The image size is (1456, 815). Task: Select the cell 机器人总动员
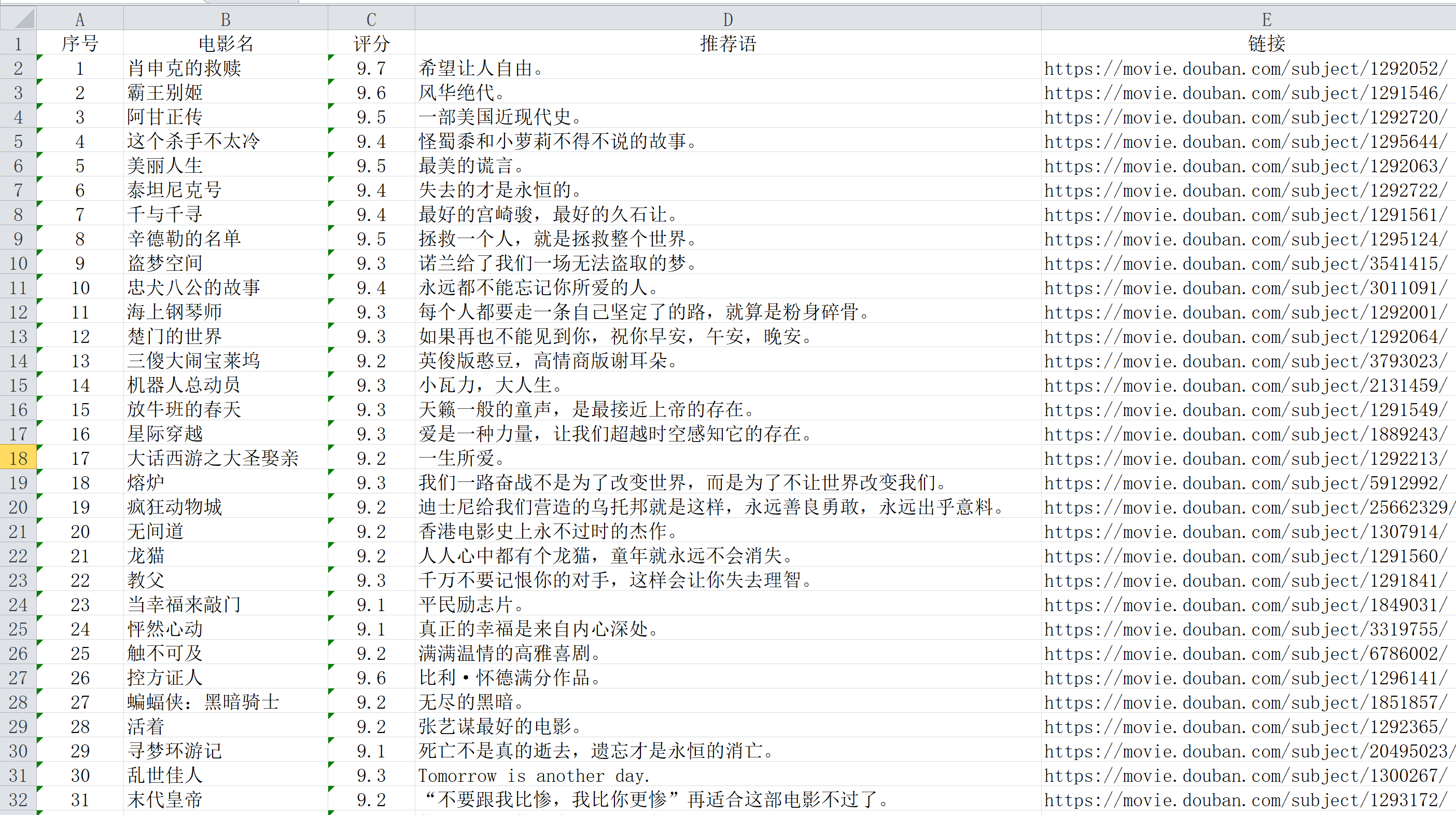[x=226, y=384]
